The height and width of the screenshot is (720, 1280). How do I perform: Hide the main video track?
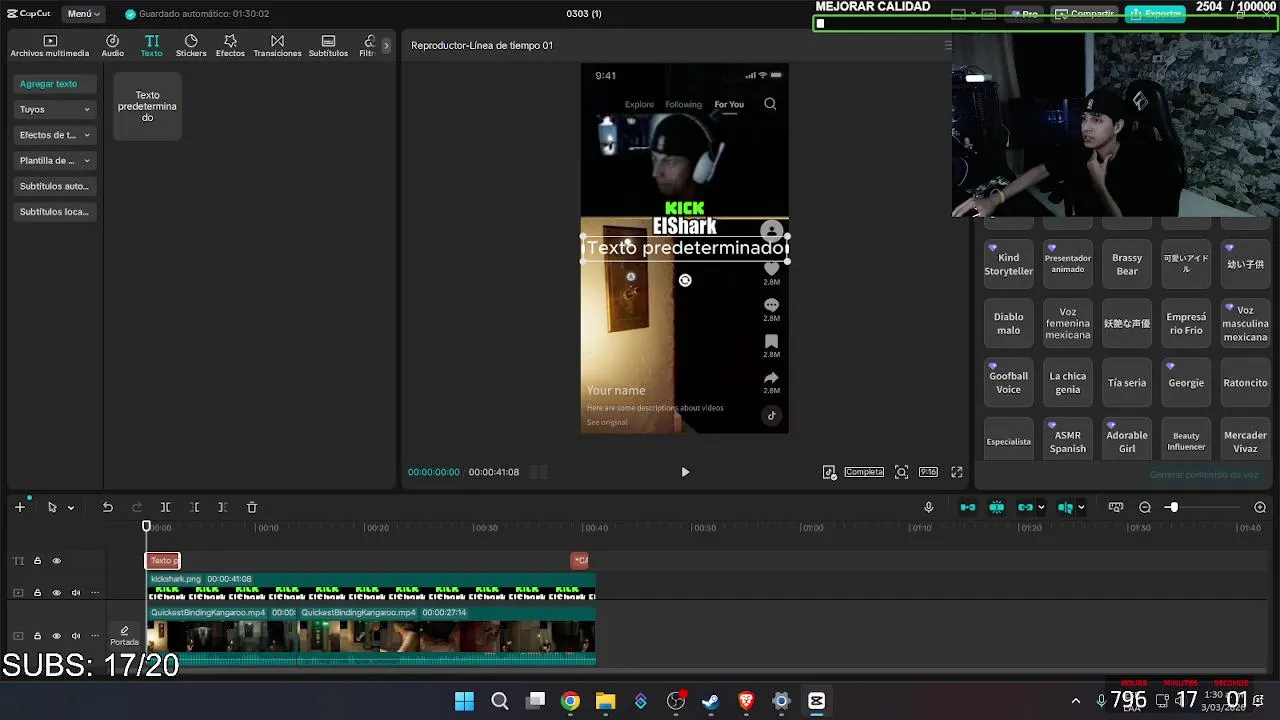[56, 636]
